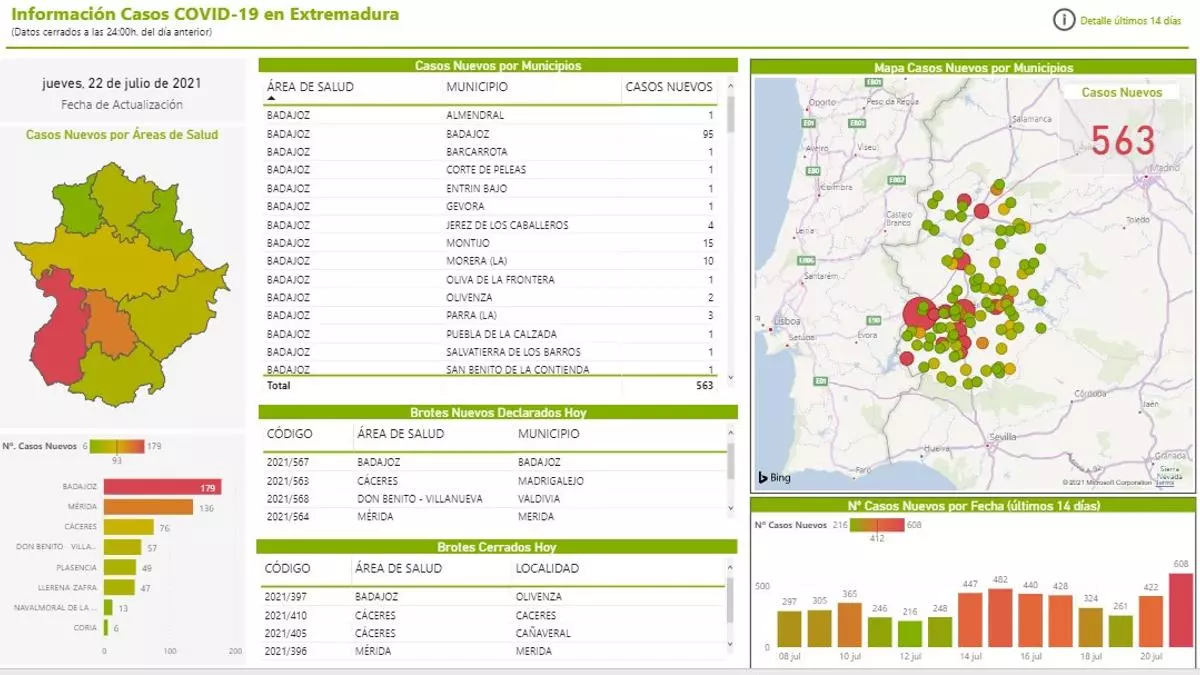Select the BADAJOZ bar showing 179 cases

pos(161,487)
